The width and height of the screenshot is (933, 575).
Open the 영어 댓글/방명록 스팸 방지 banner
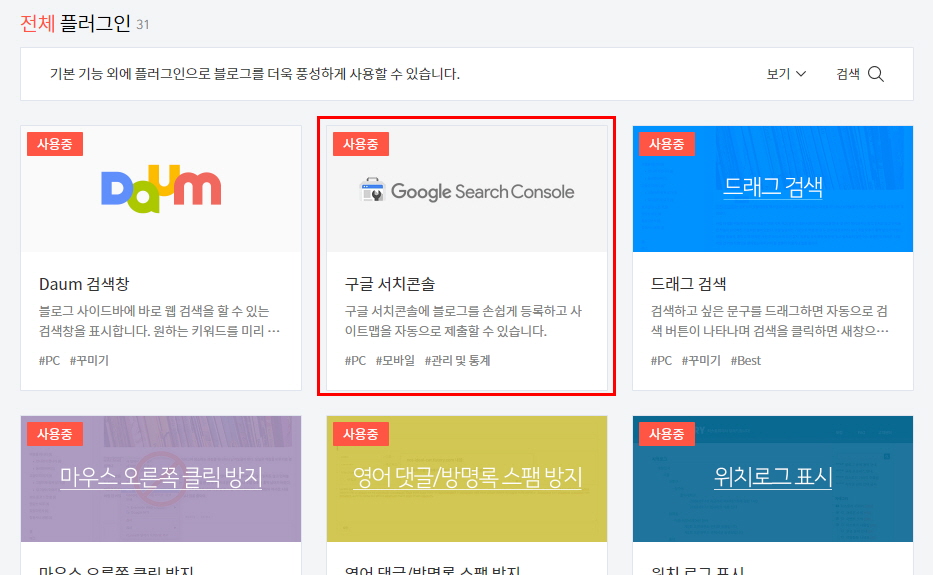[467, 479]
